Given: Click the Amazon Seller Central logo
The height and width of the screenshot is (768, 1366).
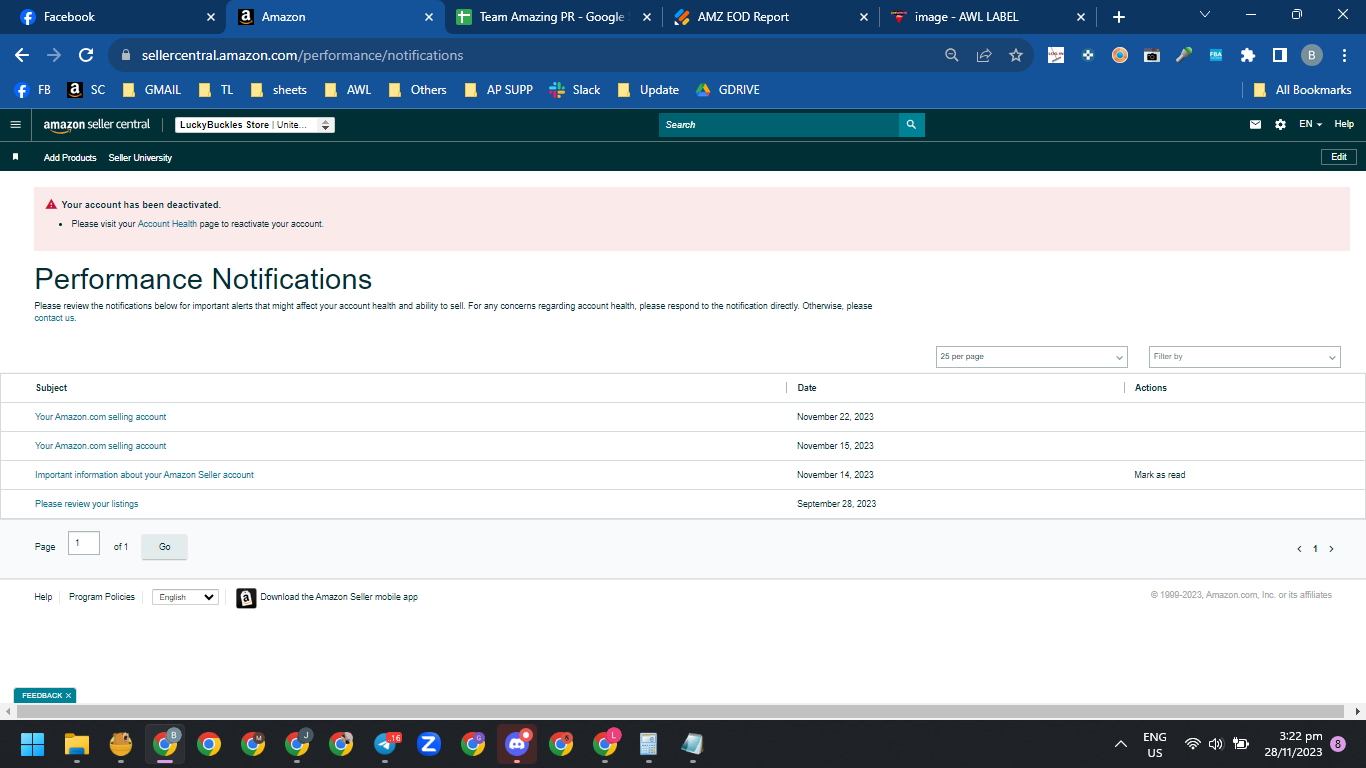Looking at the screenshot, I should point(97,125).
